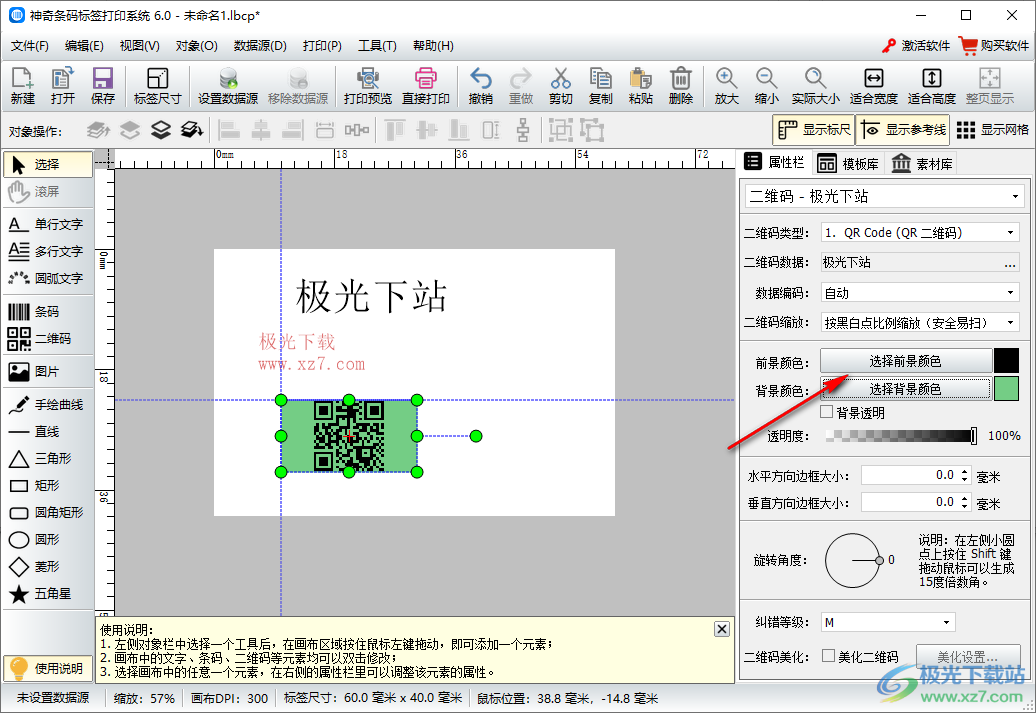Open a file with the 打开 icon
Viewport: 1036px width, 713px height.
tap(63, 86)
